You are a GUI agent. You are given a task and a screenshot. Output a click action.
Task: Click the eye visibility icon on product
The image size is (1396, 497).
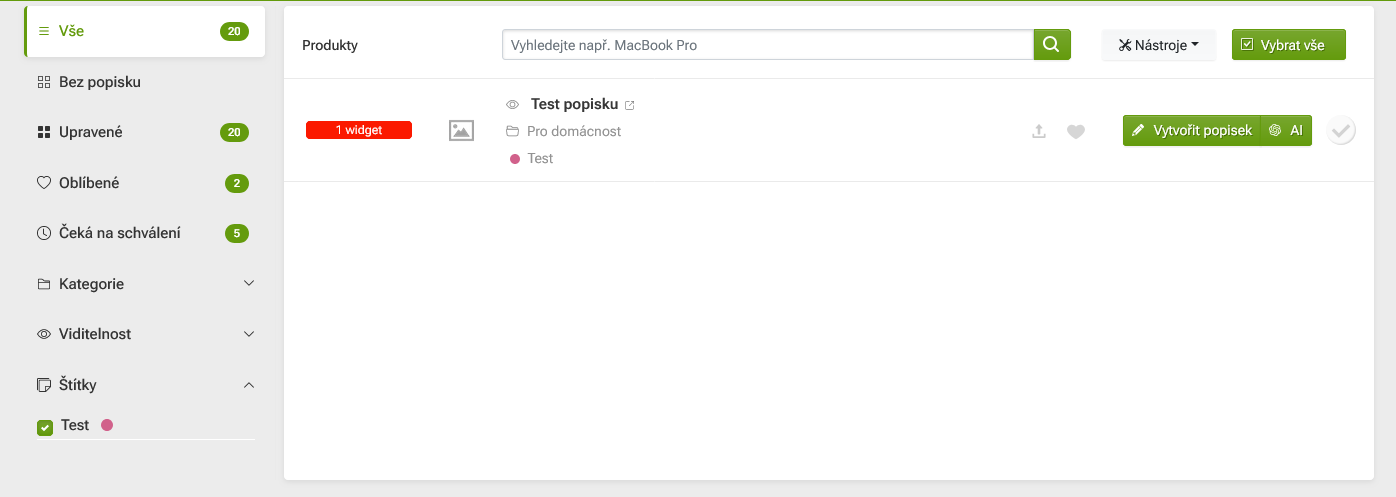pyautogui.click(x=513, y=105)
